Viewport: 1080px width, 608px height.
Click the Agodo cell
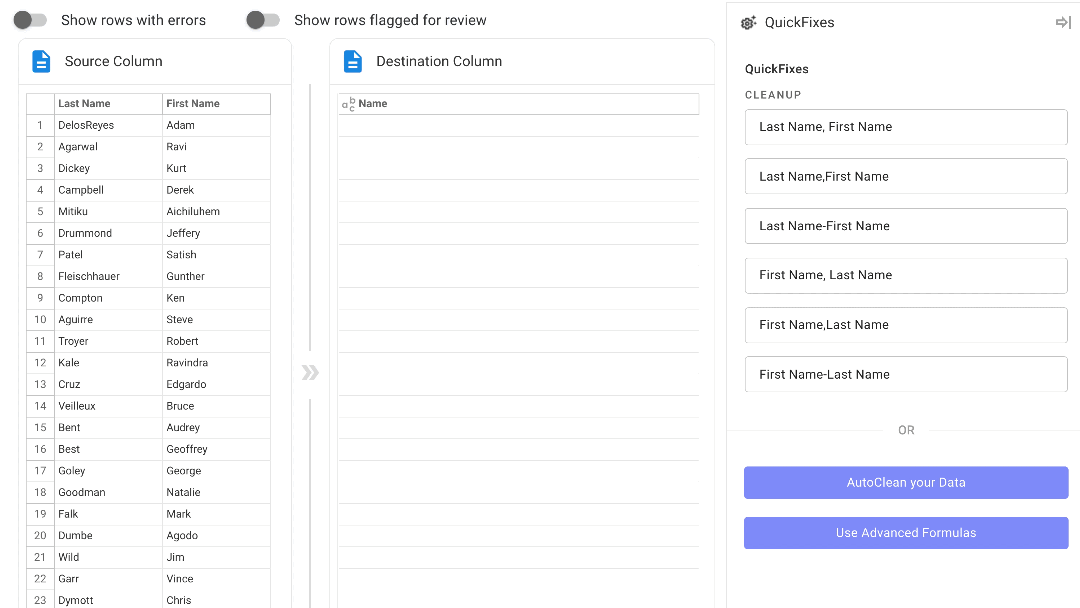point(216,536)
